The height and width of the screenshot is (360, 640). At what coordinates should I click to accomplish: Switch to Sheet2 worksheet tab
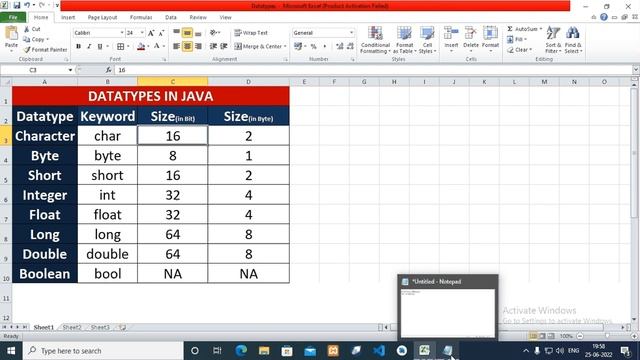(x=72, y=327)
